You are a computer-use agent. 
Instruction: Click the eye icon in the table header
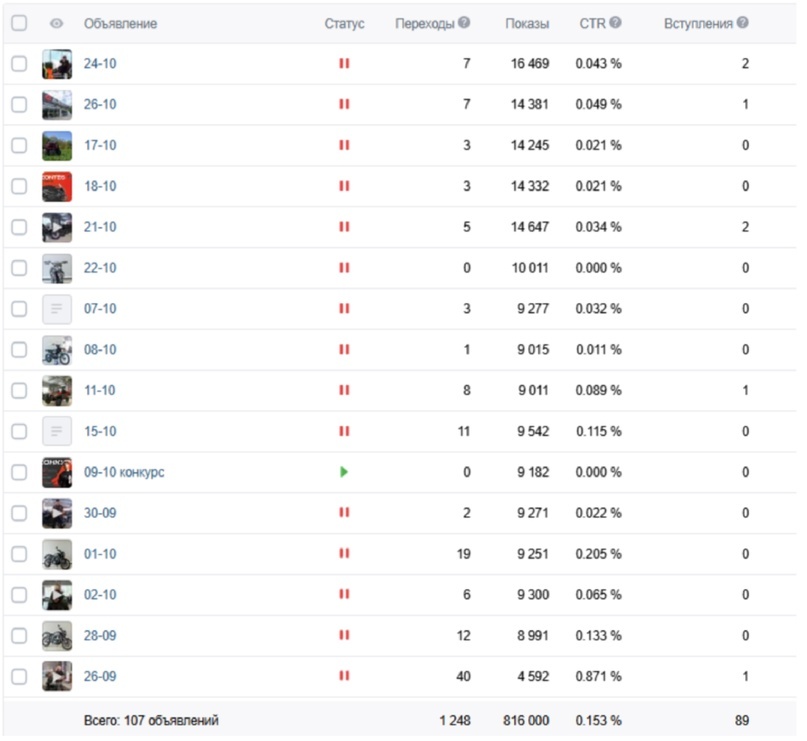coord(57,23)
